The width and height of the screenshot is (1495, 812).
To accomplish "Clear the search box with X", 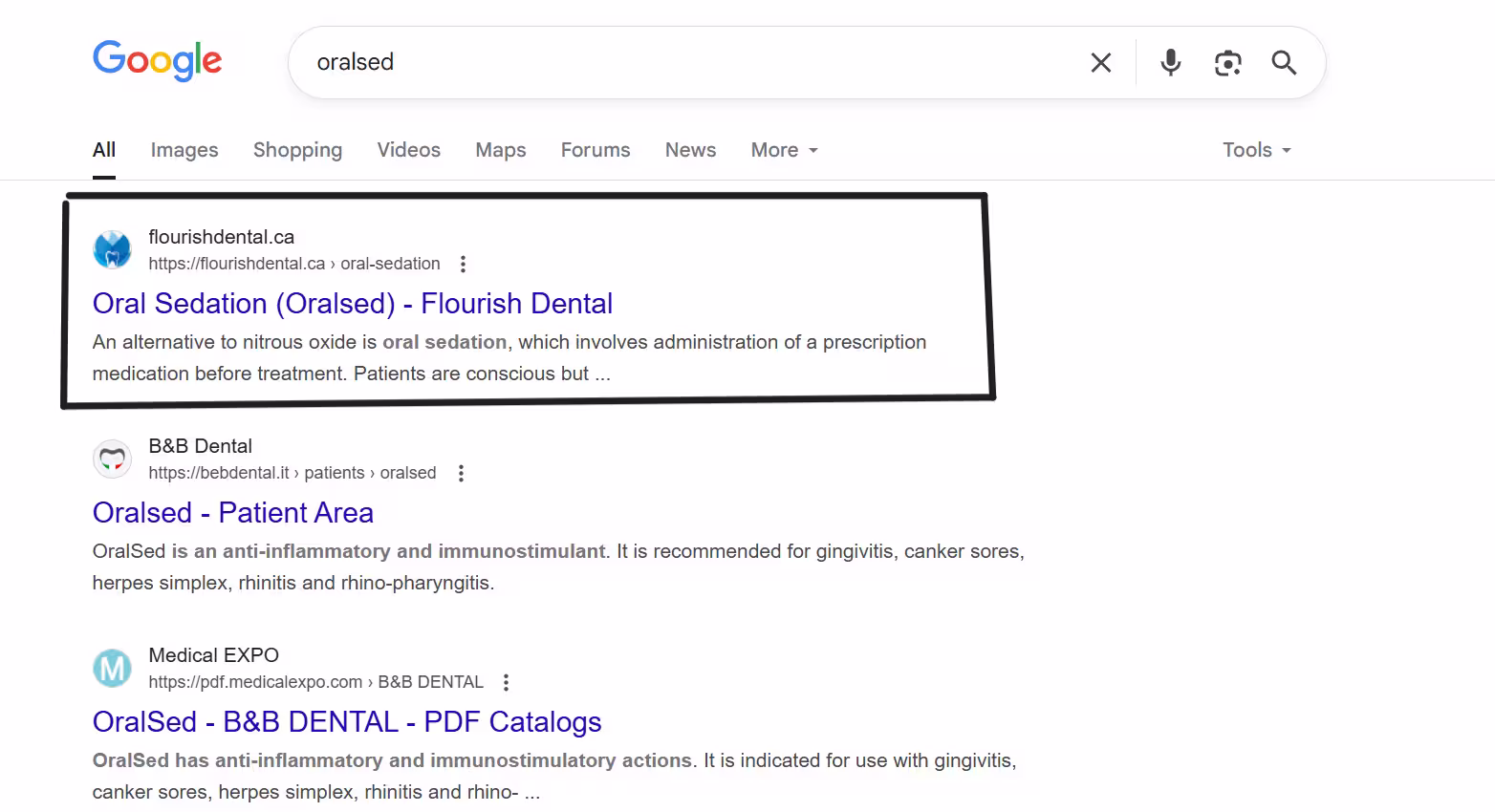I will (x=1101, y=63).
